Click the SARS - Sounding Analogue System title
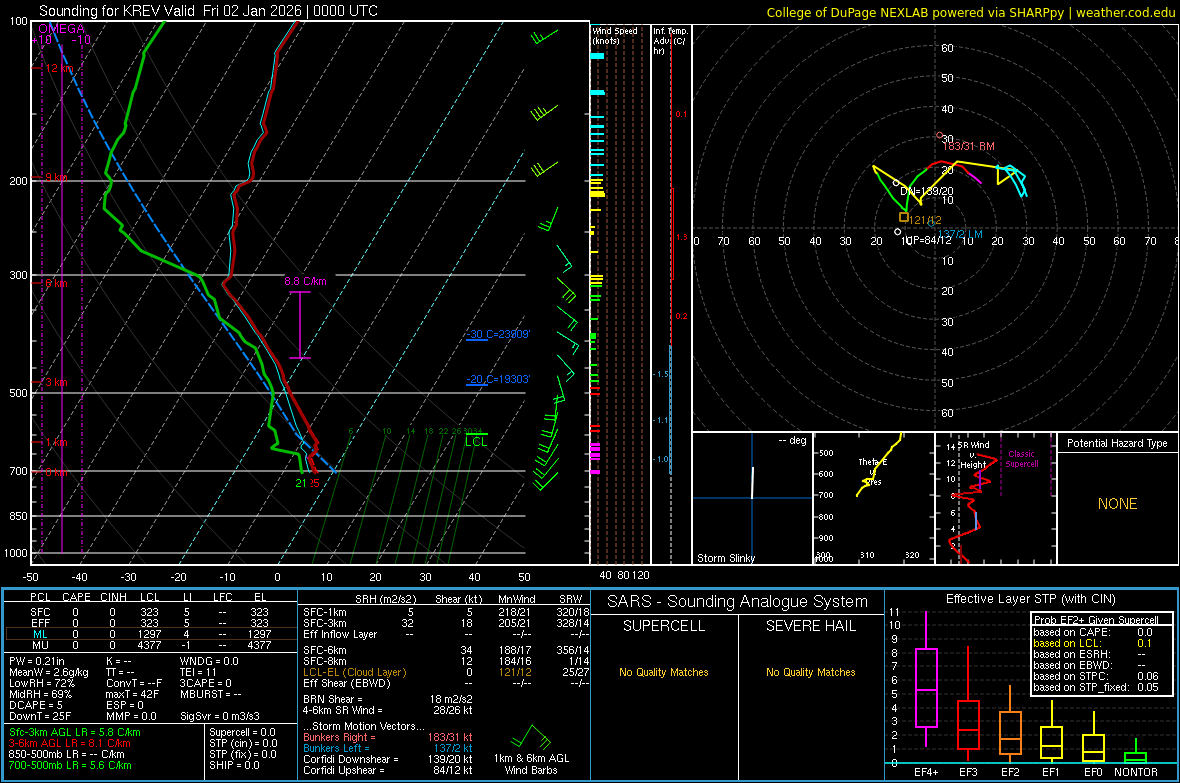Viewport: 1180px width, 783px height. (x=738, y=602)
